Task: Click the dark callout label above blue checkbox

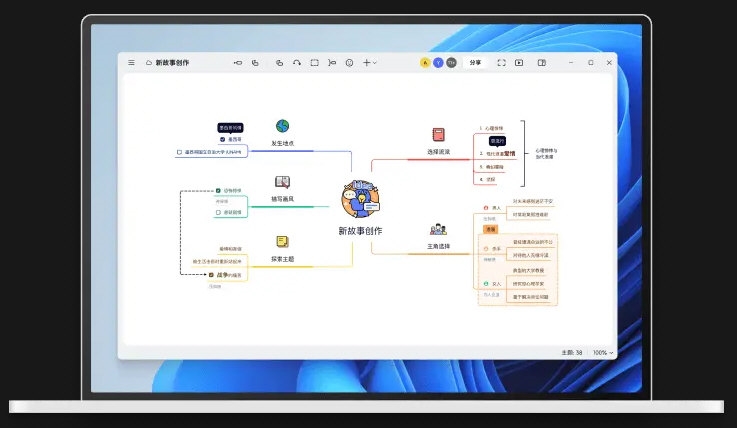Action: 230,128
